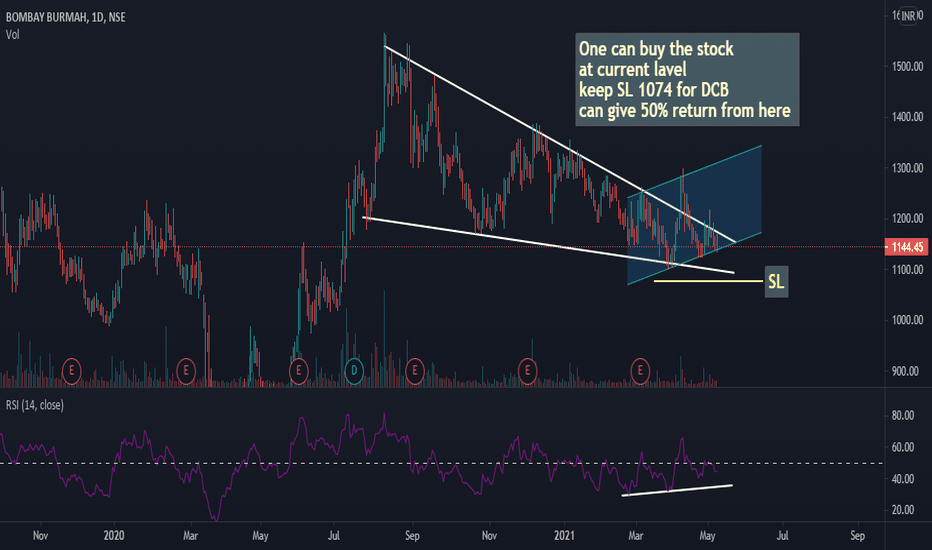This screenshot has height=550, width=932.
Task: Click the 1100.00 price axis label
Action: click(x=907, y=270)
